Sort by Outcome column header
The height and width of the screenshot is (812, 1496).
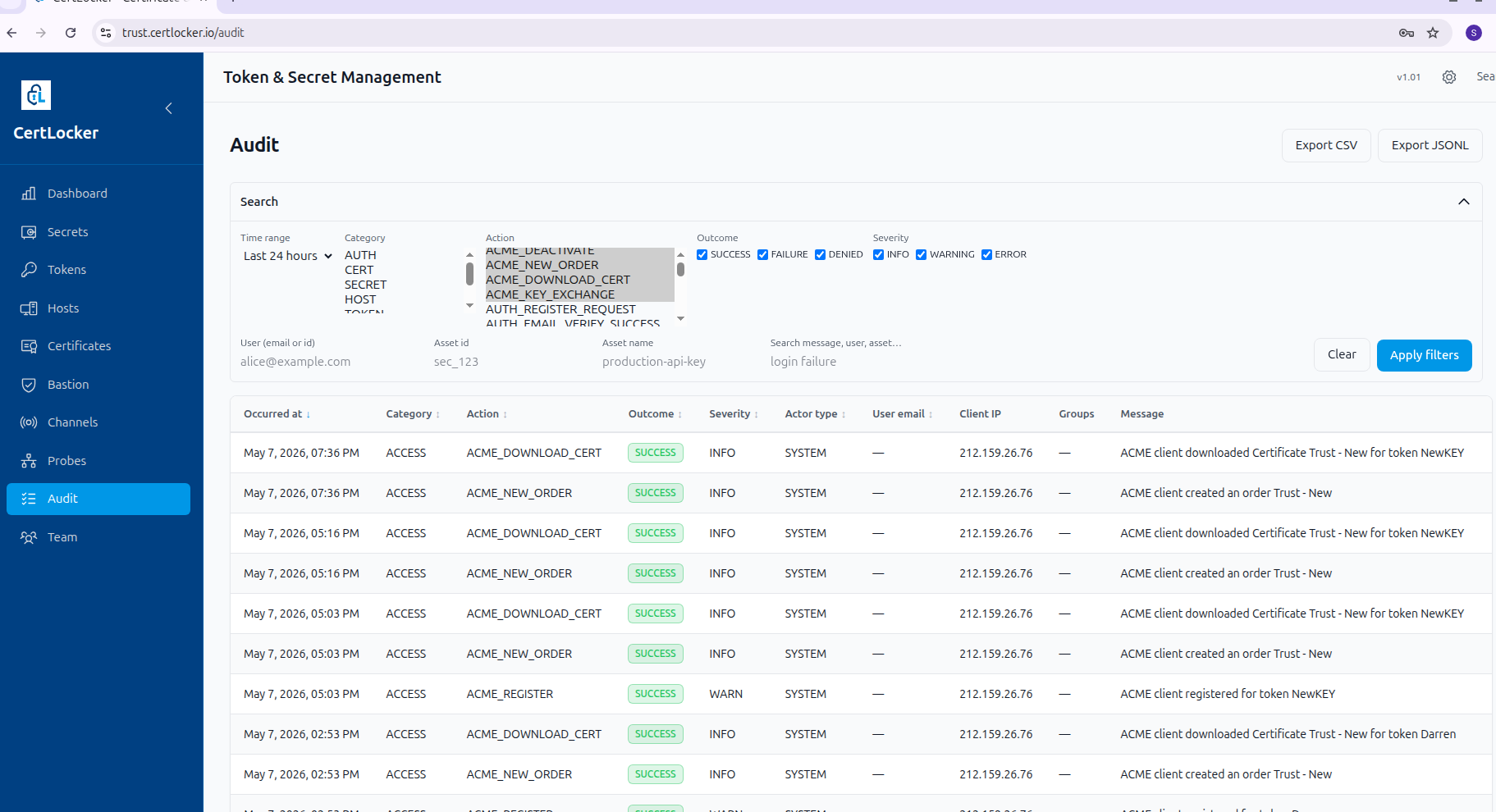[655, 414]
